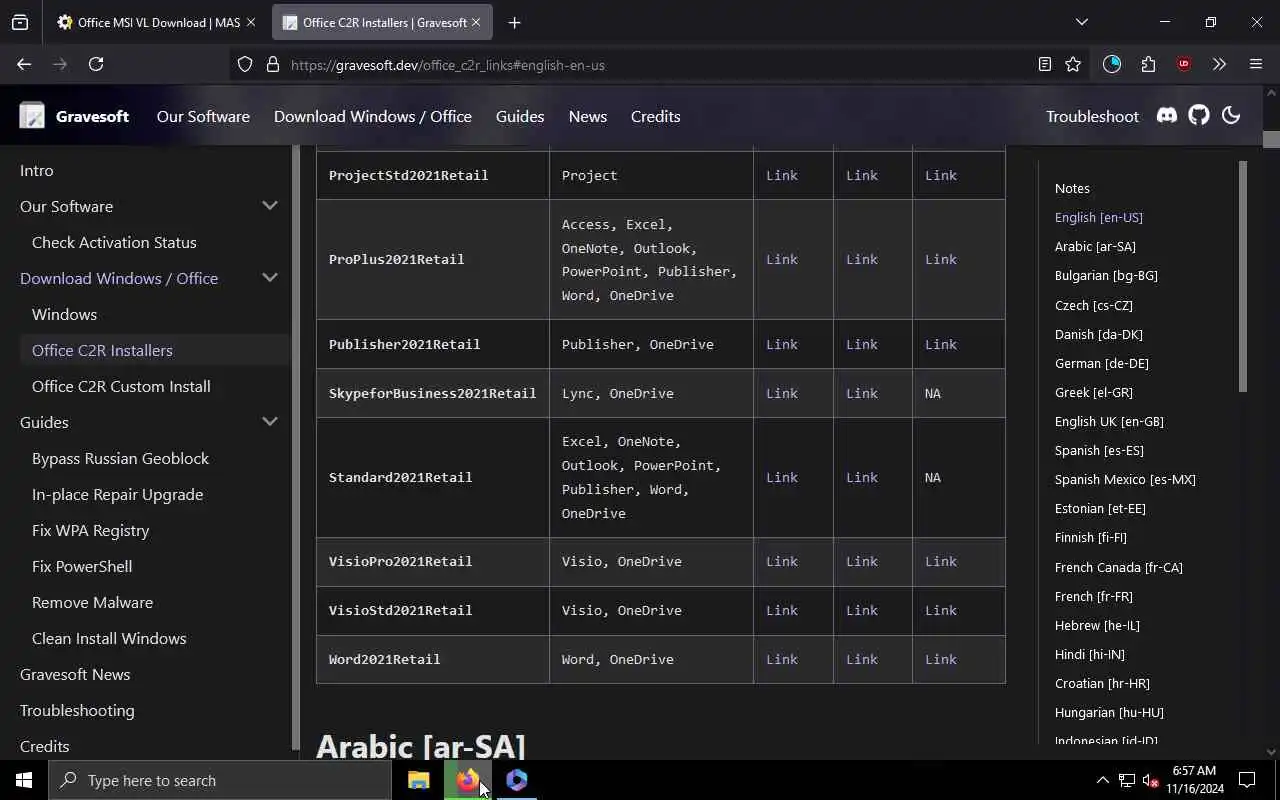Click the Gravesoft logo icon
The width and height of the screenshot is (1280, 800).
click(x=32, y=116)
